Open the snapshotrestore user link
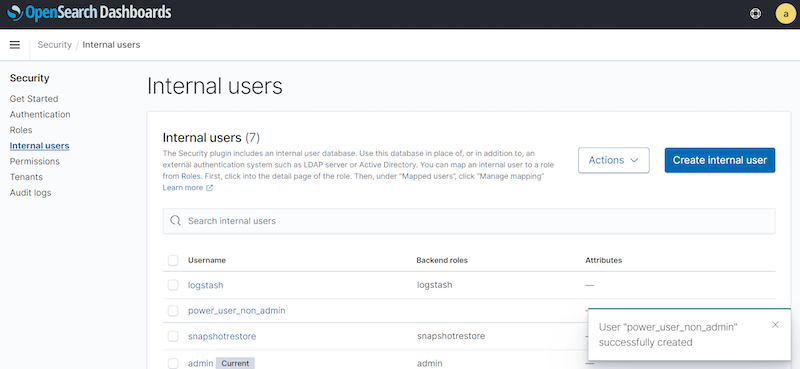The height and width of the screenshot is (369, 800). (222, 336)
